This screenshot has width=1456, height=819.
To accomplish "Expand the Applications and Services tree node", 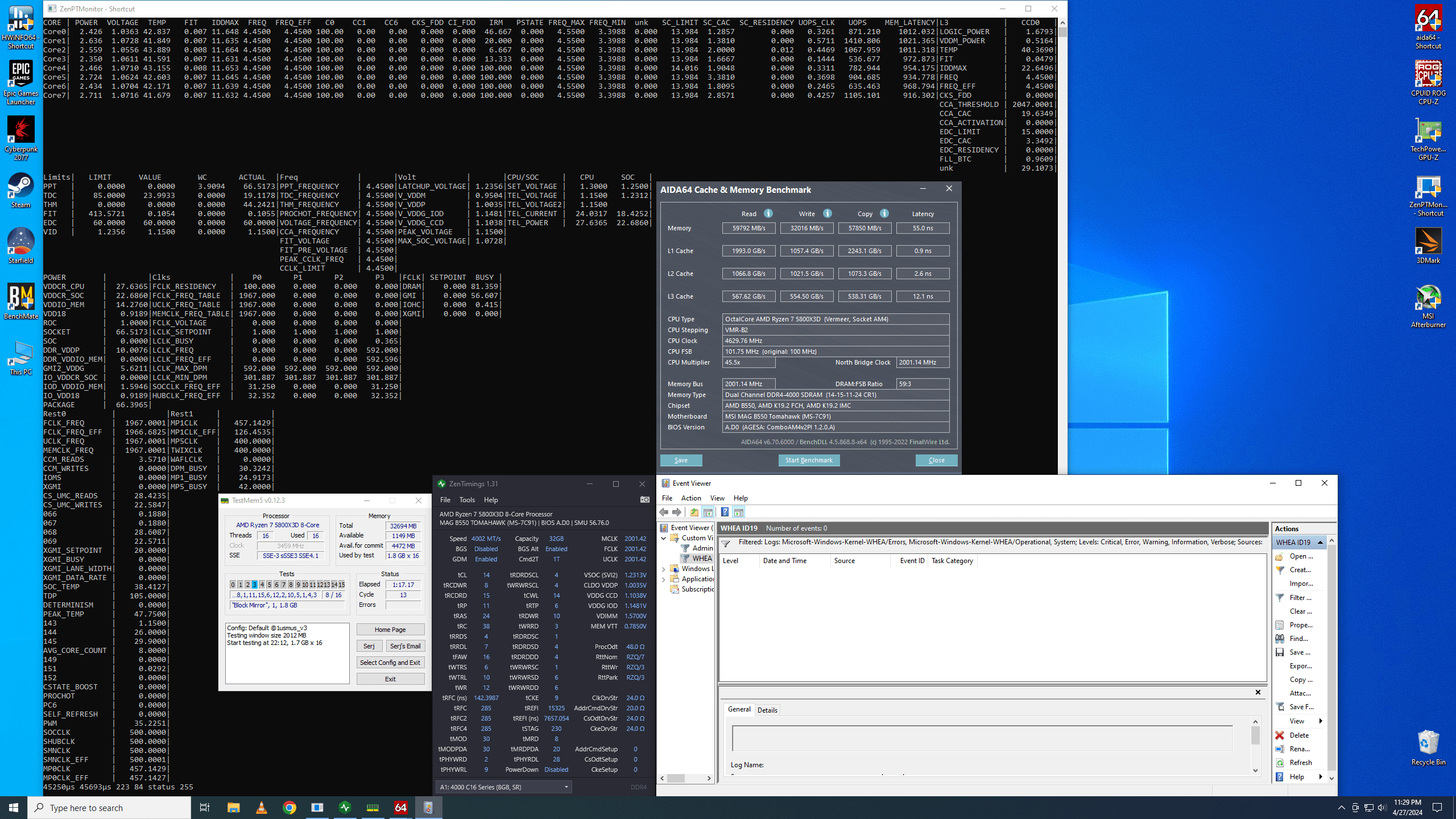I will pyautogui.click(x=664, y=579).
